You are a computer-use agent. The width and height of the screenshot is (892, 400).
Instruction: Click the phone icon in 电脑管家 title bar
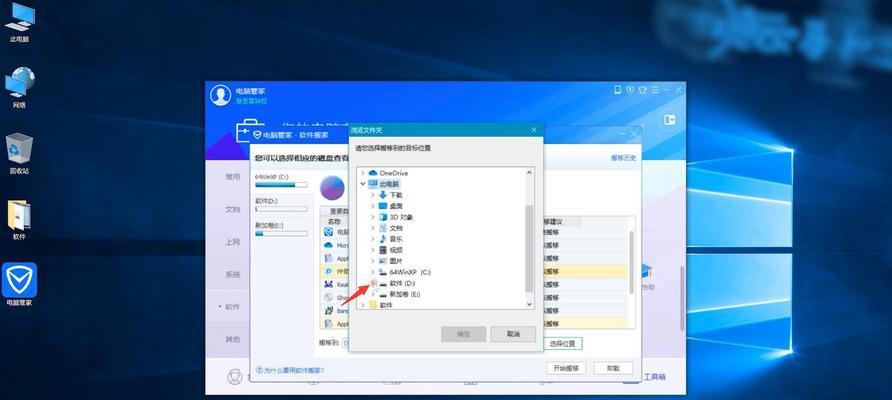point(618,90)
